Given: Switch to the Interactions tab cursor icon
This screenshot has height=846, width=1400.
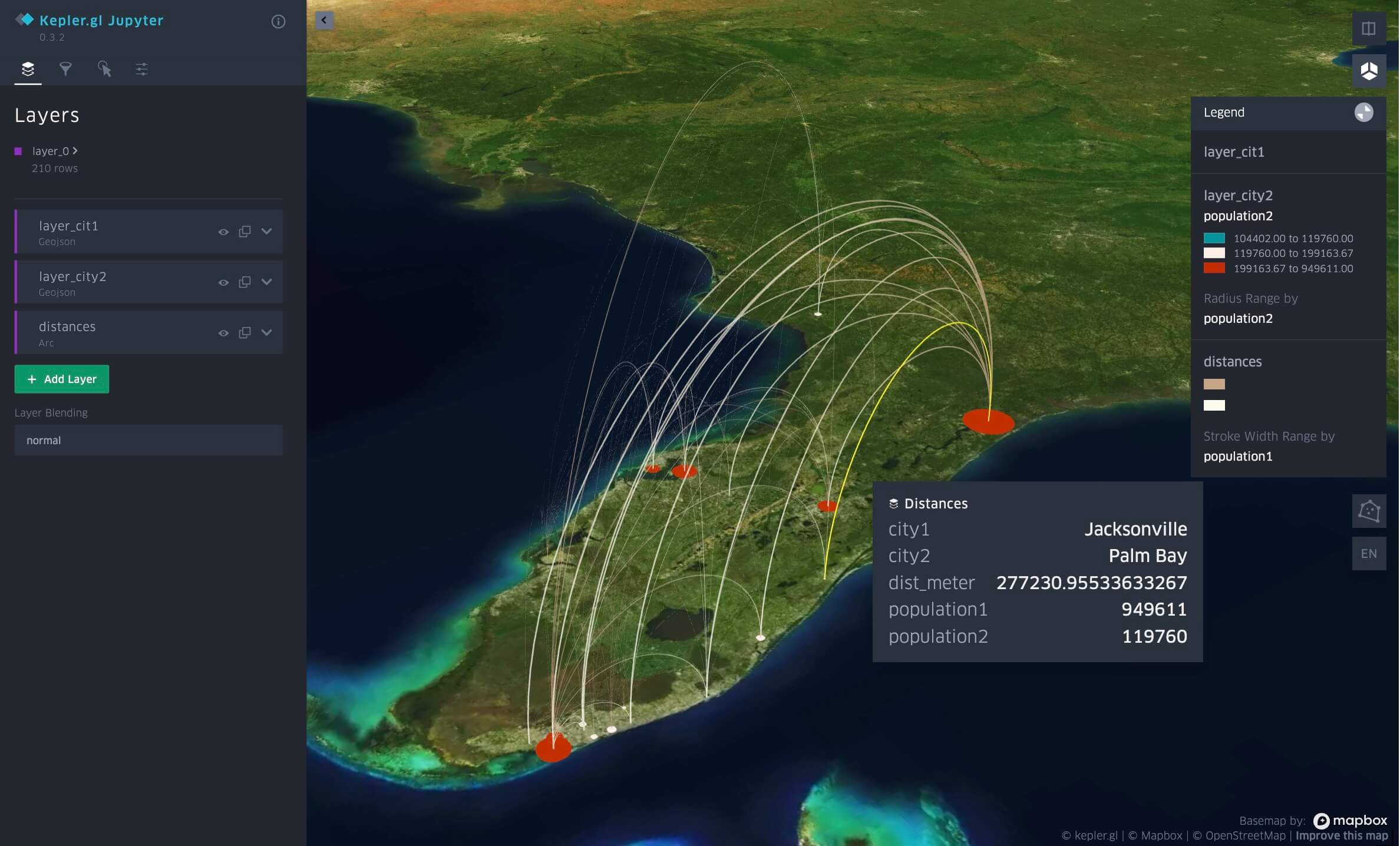Looking at the screenshot, I should pos(104,69).
